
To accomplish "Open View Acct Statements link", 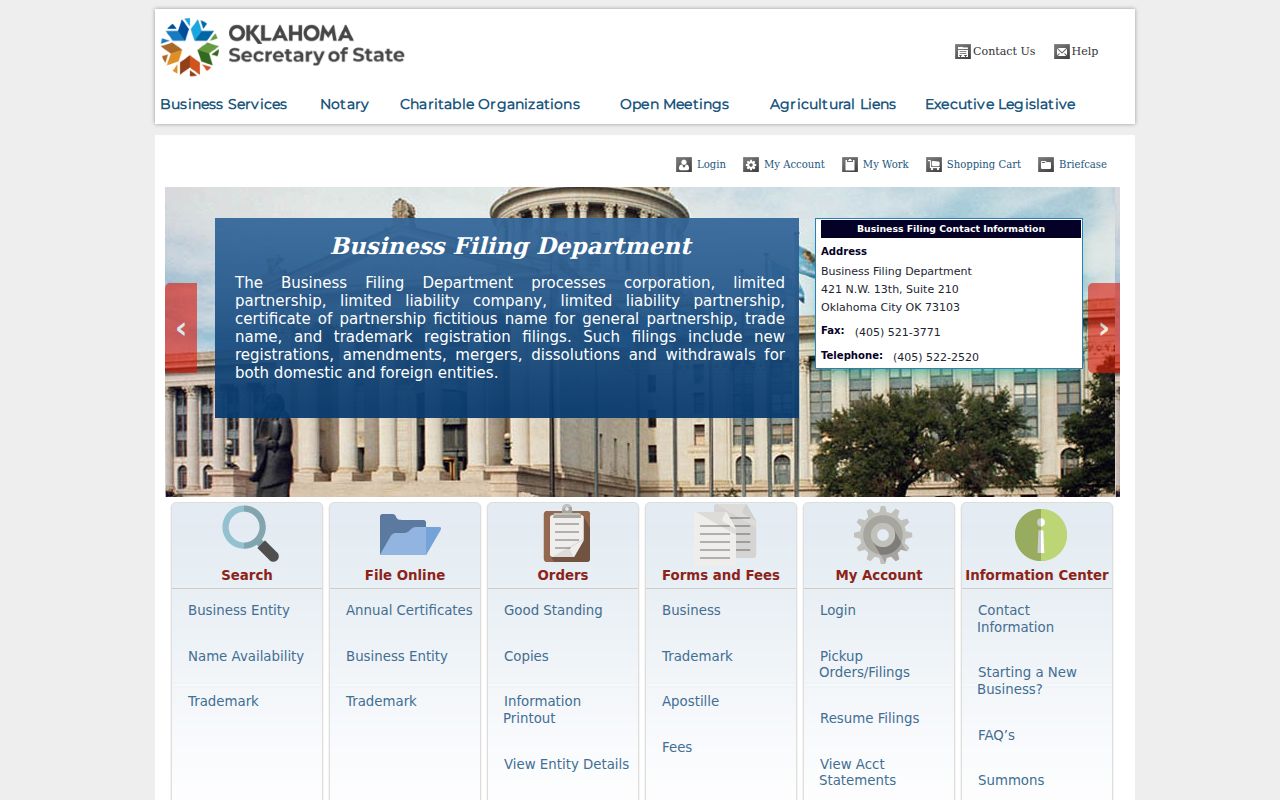I will 857,772.
